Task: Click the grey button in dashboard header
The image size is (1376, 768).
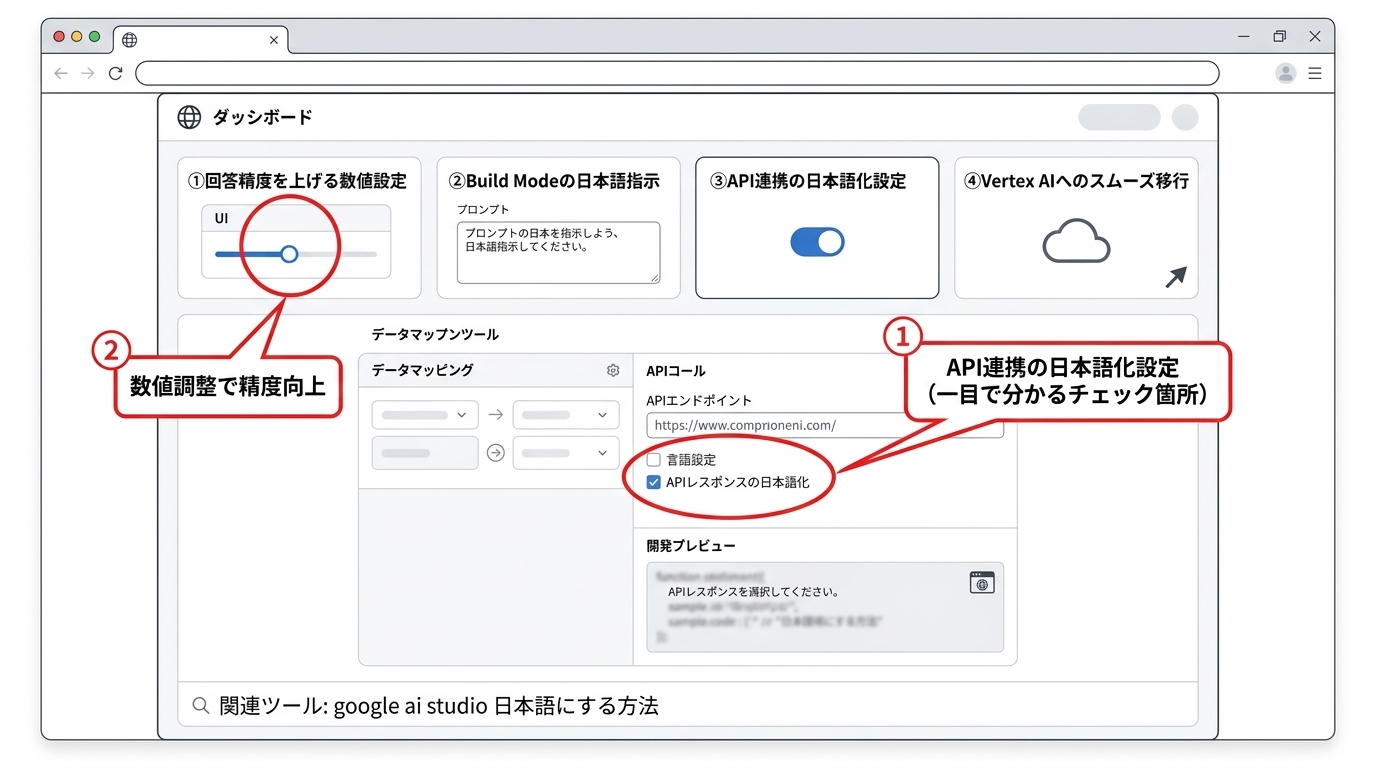Action: click(1117, 116)
